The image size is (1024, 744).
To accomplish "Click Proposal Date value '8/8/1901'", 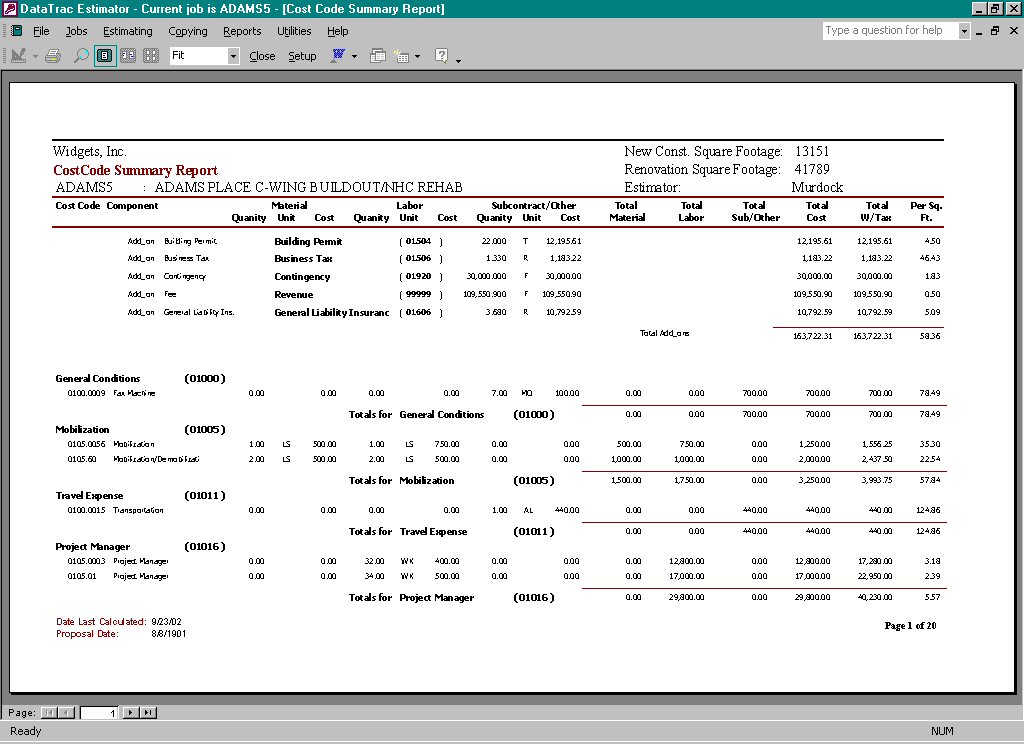I will (168, 634).
